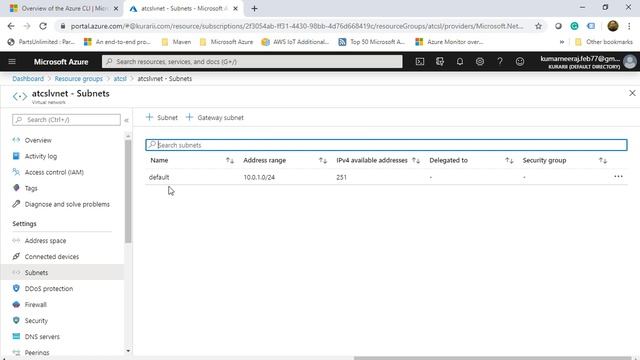The height and width of the screenshot is (360, 640).
Task: Open the account avatar menu
Action: click(x=630, y=62)
